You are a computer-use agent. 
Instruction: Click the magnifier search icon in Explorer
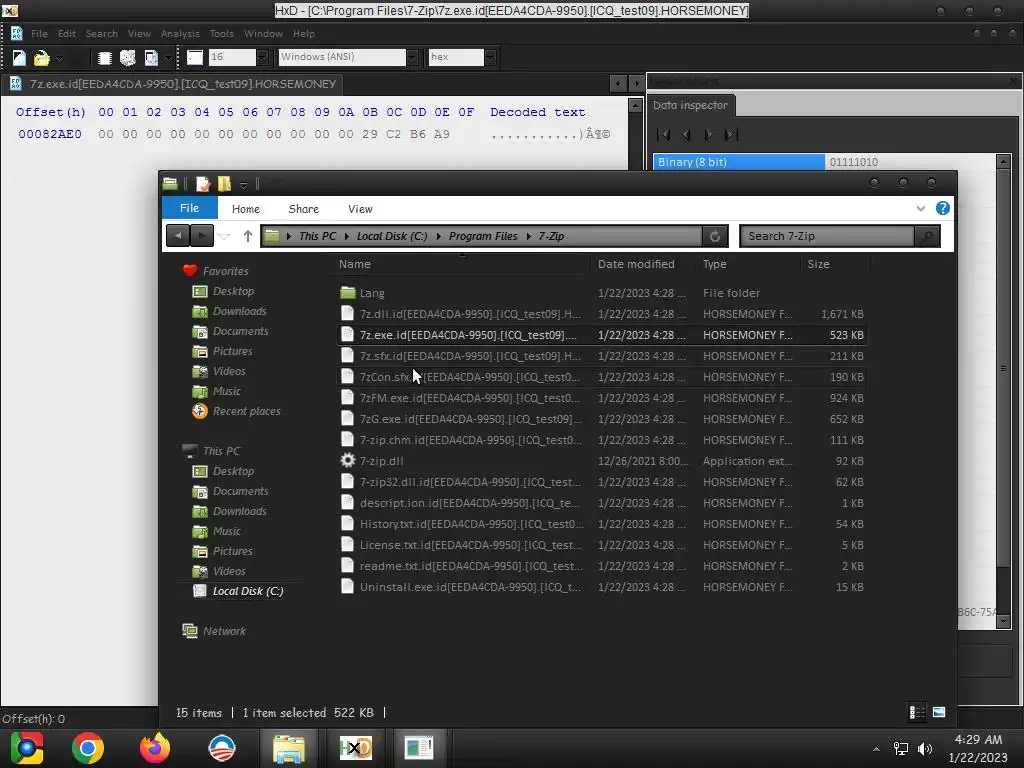[927, 236]
